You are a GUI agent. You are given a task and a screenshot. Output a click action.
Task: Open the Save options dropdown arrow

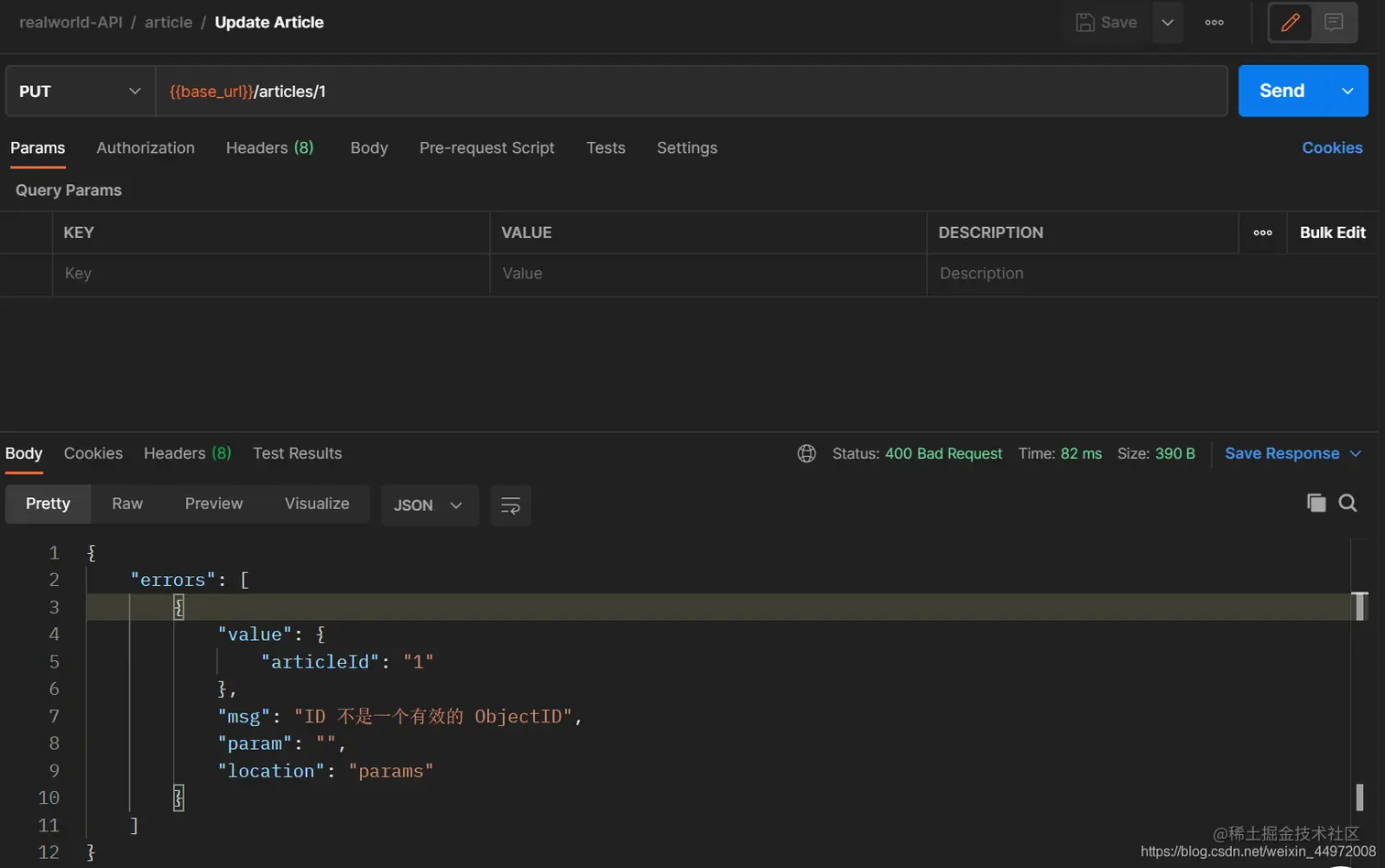[x=1167, y=22]
